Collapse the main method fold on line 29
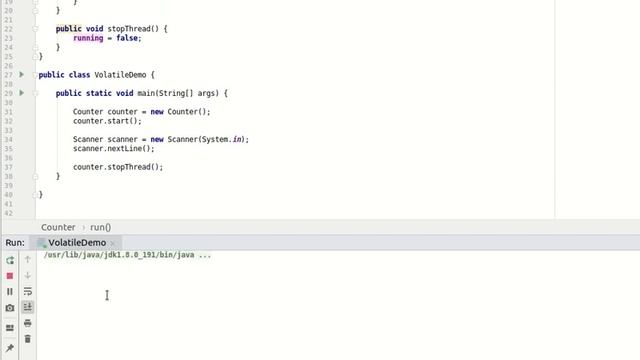This screenshot has height=360, width=640. (35, 93)
